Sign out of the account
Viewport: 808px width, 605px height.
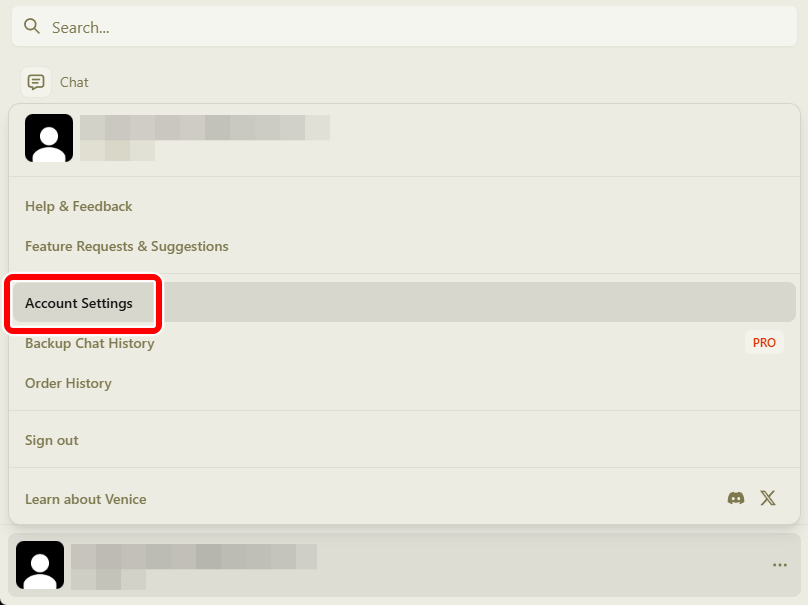pos(52,440)
